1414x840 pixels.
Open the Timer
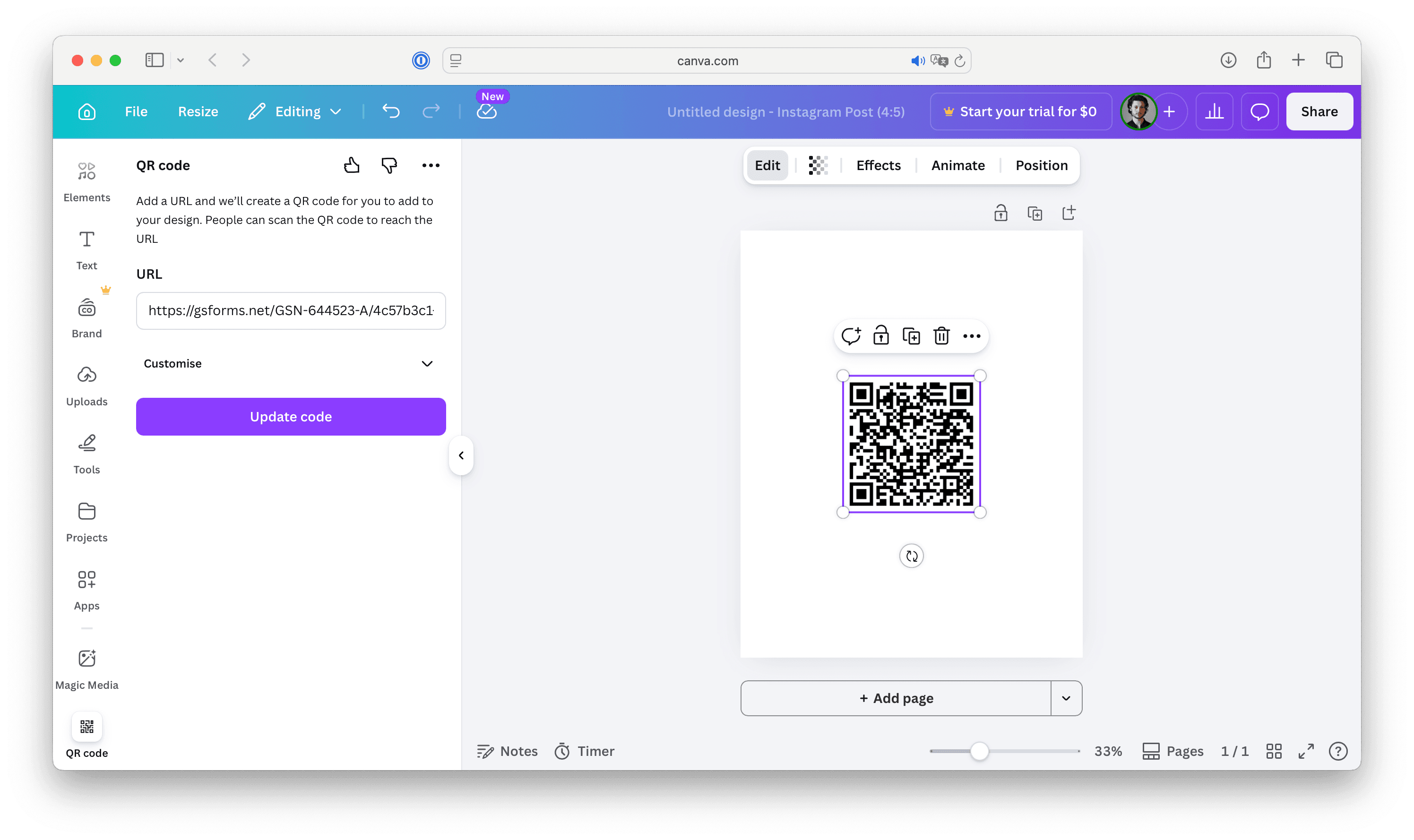[584, 751]
